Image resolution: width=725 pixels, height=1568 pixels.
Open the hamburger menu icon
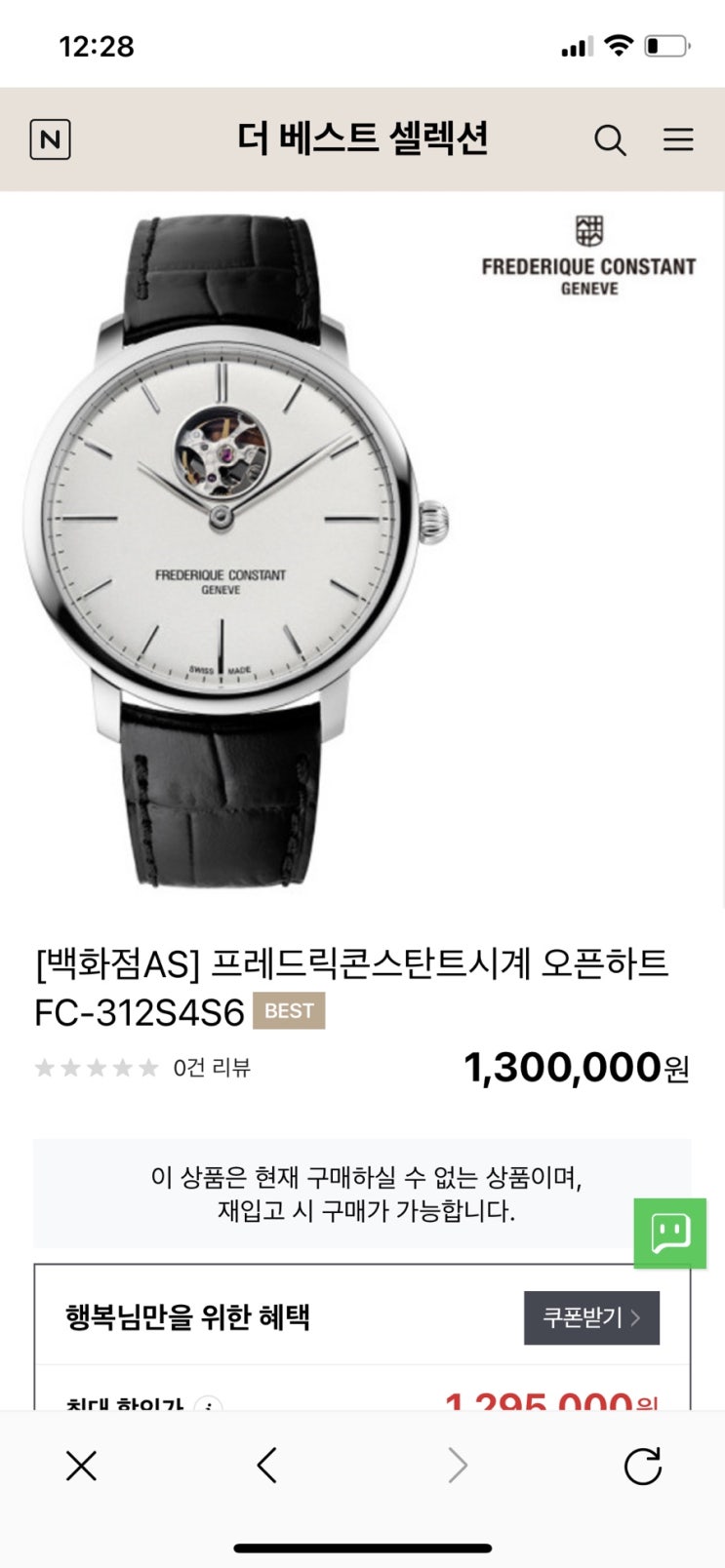click(678, 139)
